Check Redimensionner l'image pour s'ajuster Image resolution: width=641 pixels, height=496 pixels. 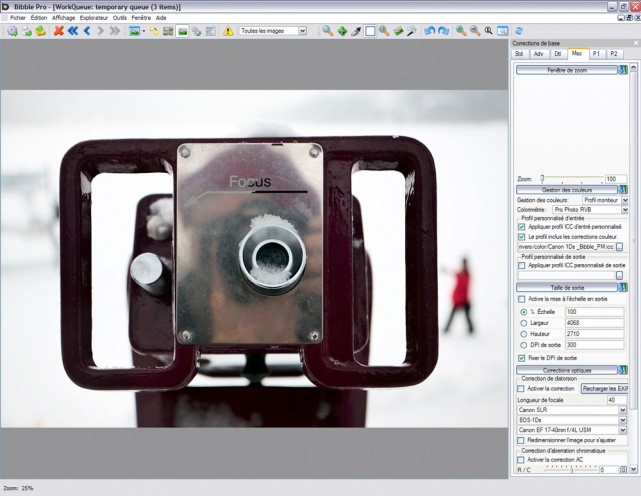point(520,440)
